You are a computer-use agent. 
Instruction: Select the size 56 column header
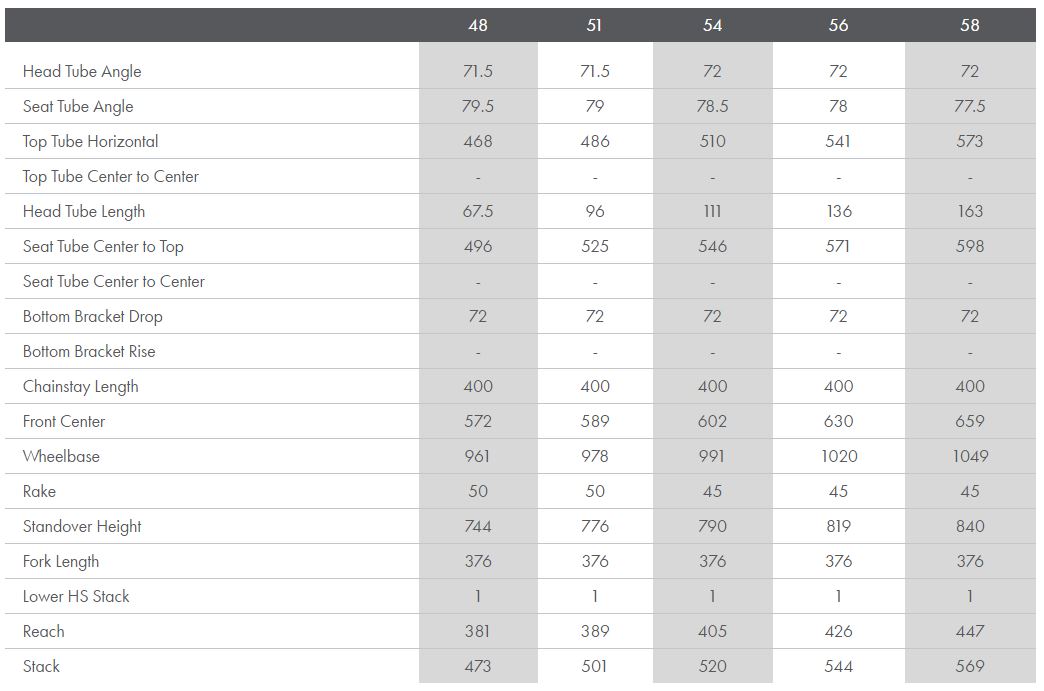pyautogui.click(x=838, y=25)
